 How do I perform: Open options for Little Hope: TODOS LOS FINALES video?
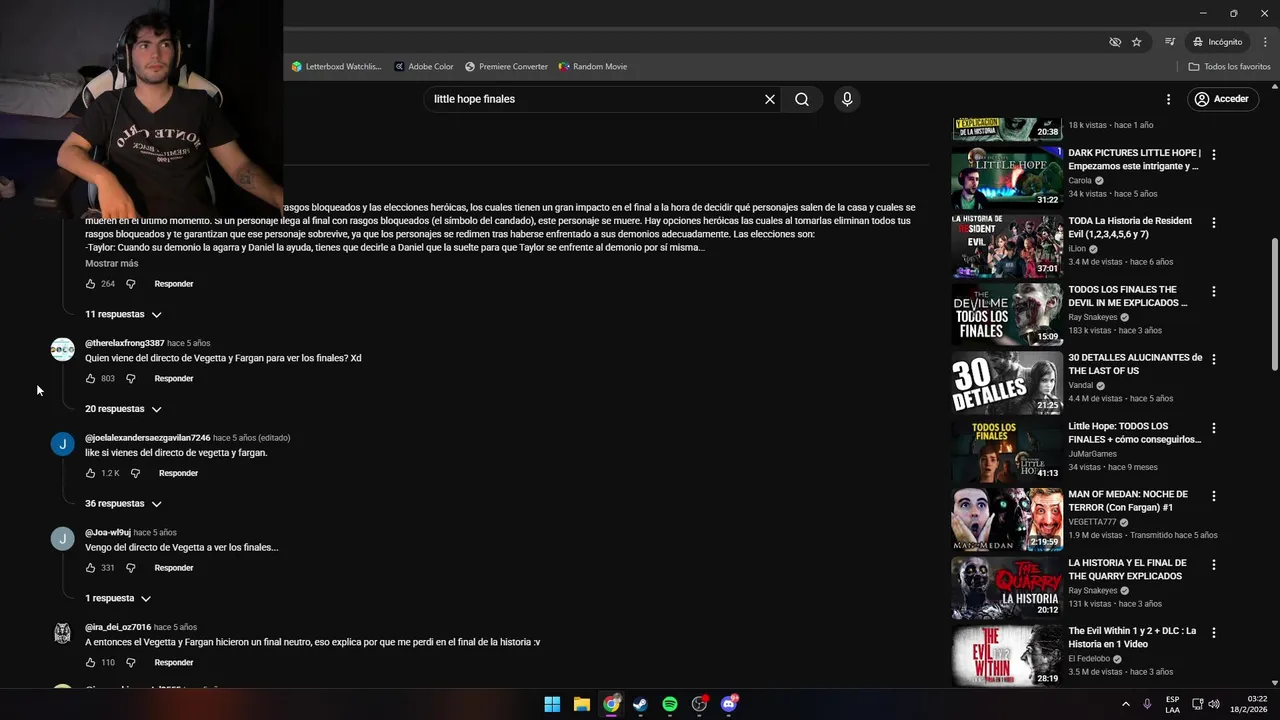point(1214,428)
